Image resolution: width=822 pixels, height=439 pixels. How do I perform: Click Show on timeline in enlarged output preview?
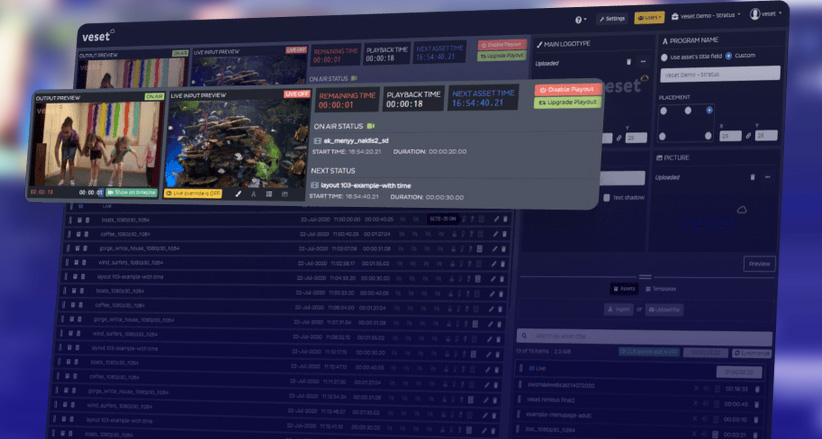click(132, 192)
